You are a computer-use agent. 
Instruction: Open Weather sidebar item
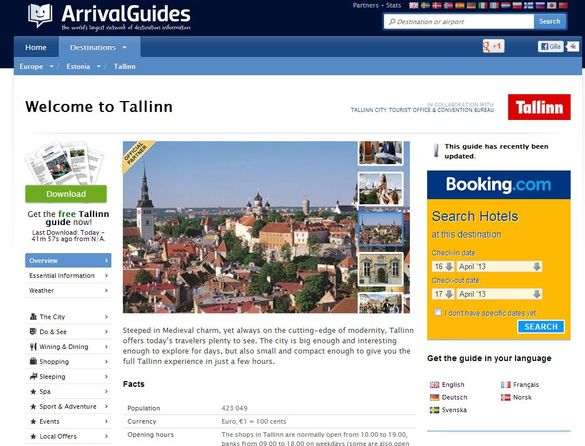68,290
